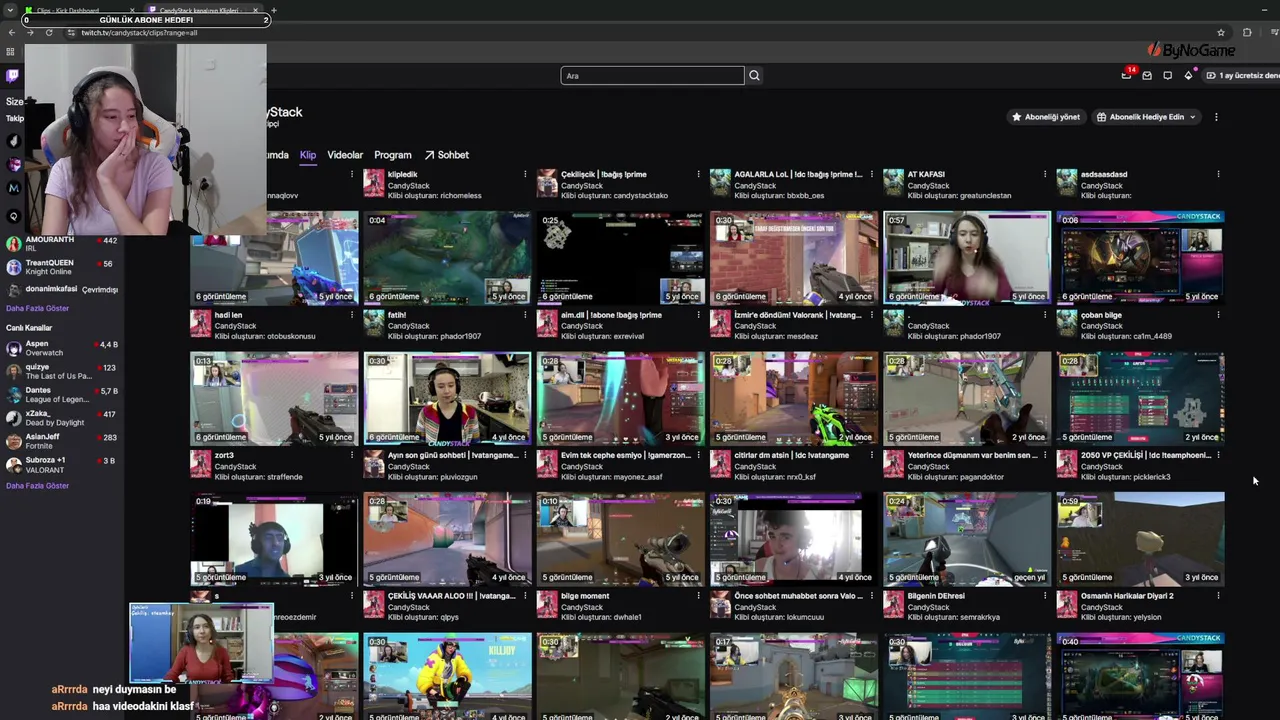Go forward in browser history
The image size is (1280, 720).
tap(30, 32)
